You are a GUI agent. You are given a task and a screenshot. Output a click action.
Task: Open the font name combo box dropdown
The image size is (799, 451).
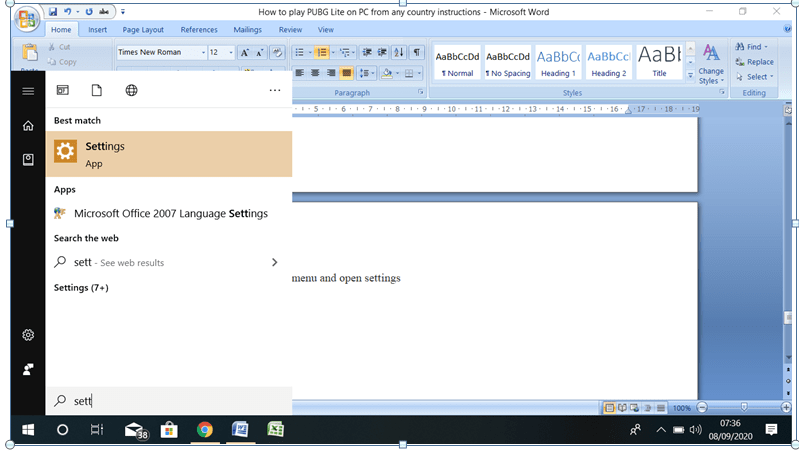coord(203,52)
